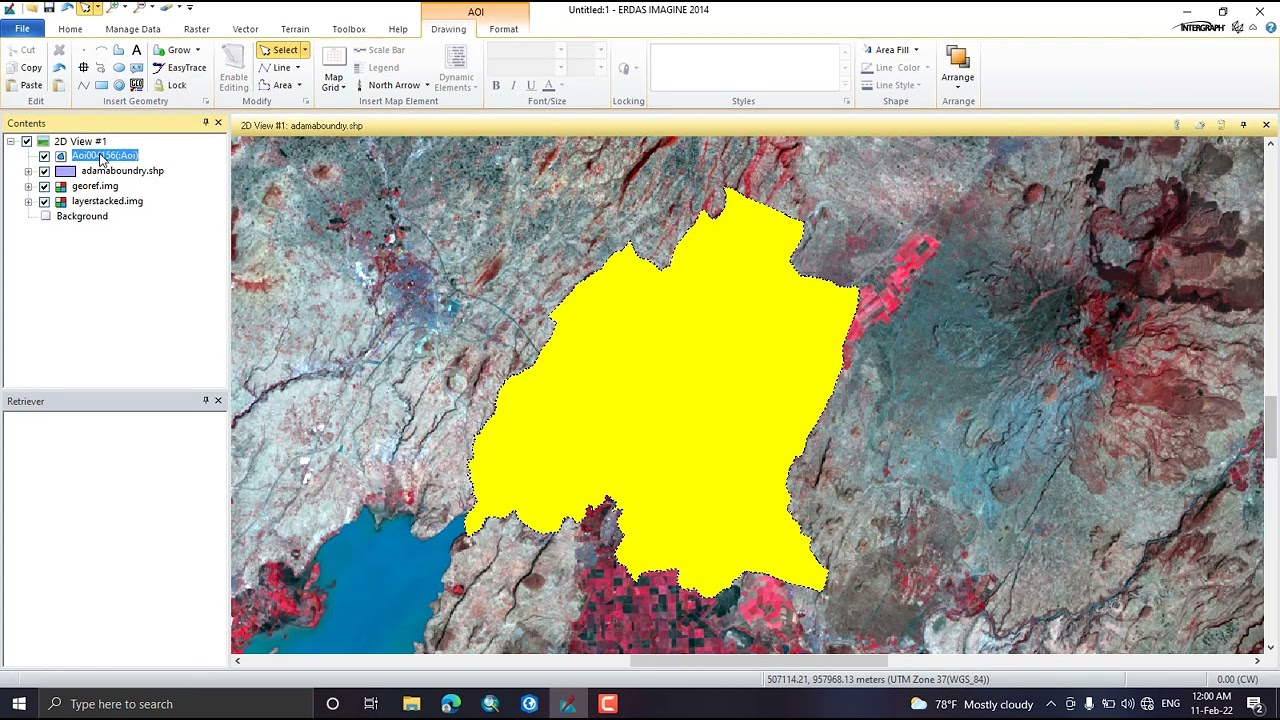Click the Lock tool
Screen dimensions: 1280x720
(169, 85)
